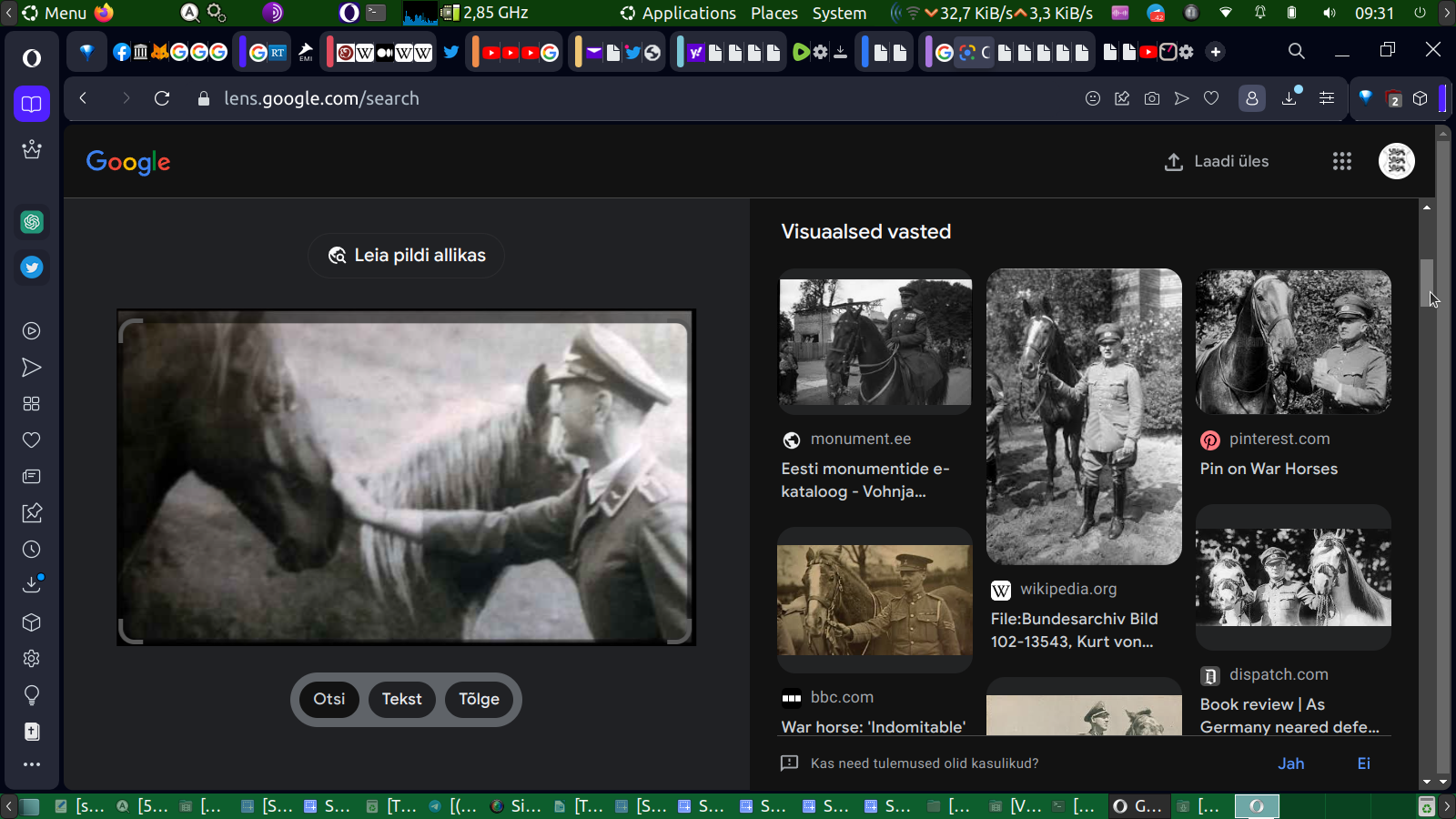Switch Lens mode to Tõlge
The width and height of the screenshot is (1456, 819).
click(x=479, y=699)
